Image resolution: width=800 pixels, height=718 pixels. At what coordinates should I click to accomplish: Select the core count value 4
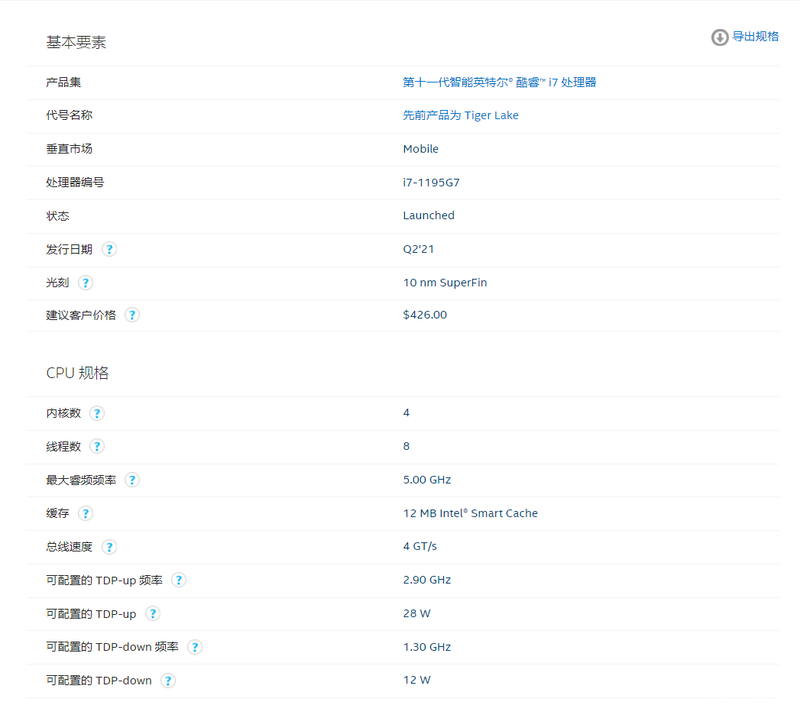[406, 413]
